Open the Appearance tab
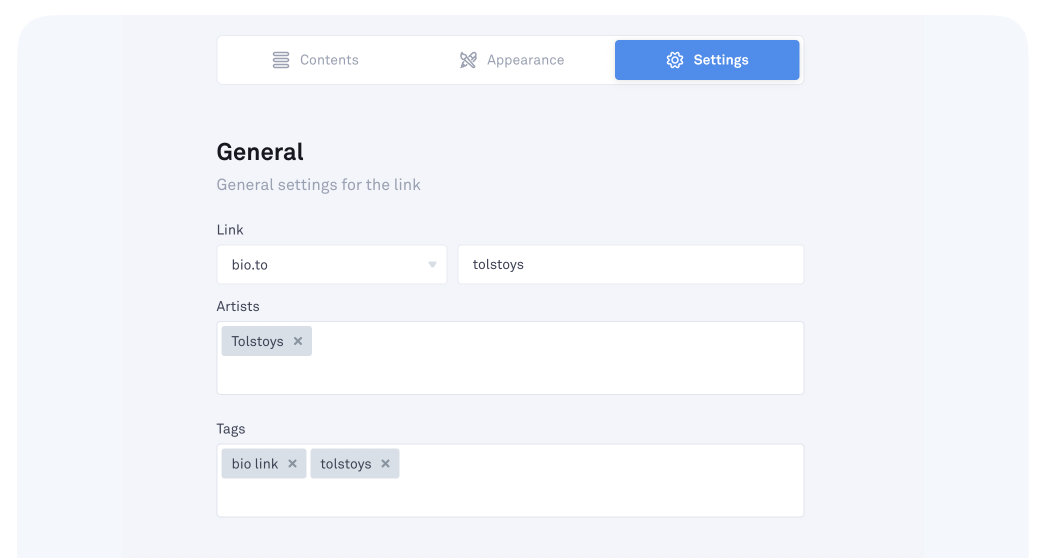This screenshot has width=1046, height=558. point(512,60)
